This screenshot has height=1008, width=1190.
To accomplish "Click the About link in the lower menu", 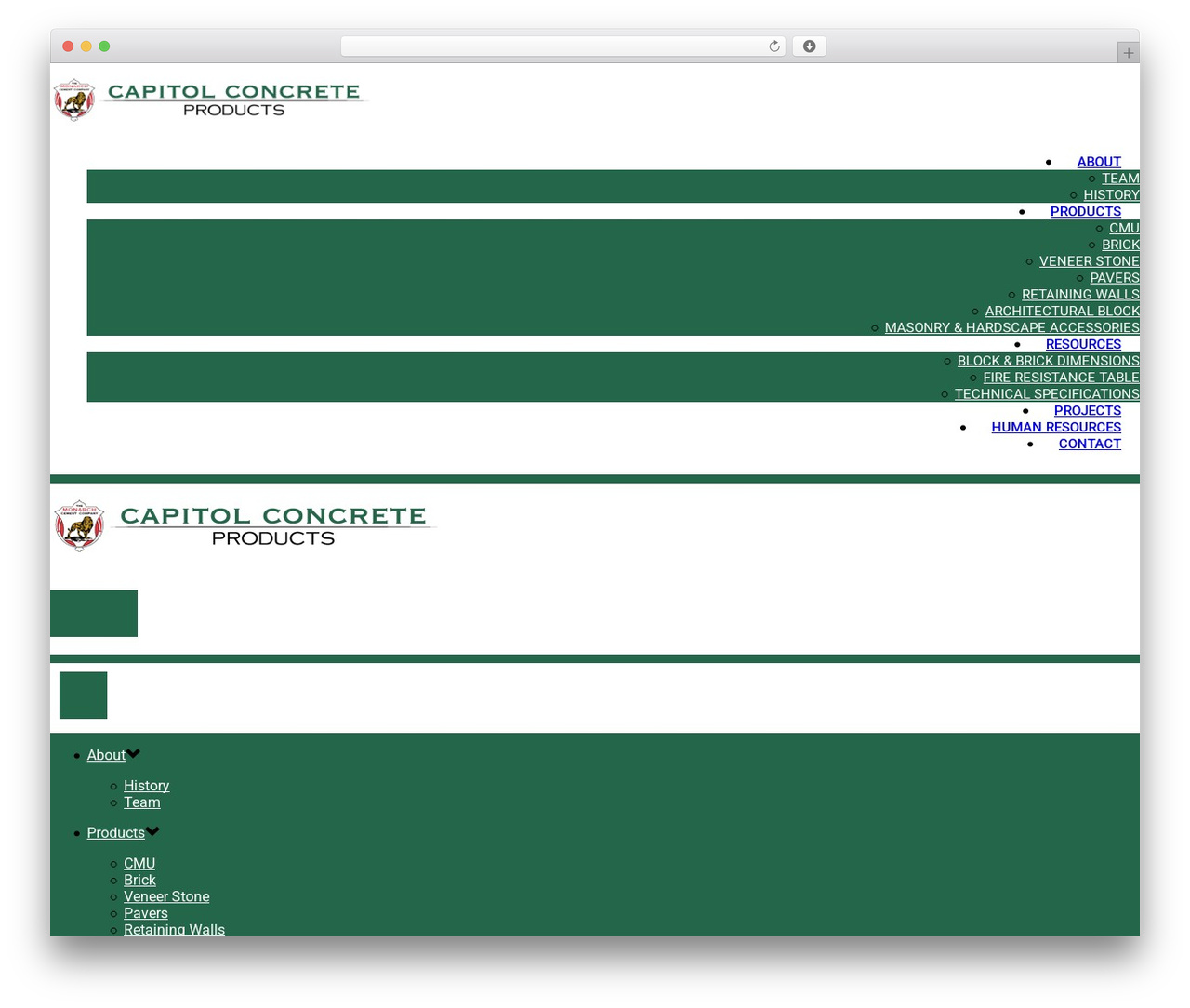I will click(x=106, y=755).
